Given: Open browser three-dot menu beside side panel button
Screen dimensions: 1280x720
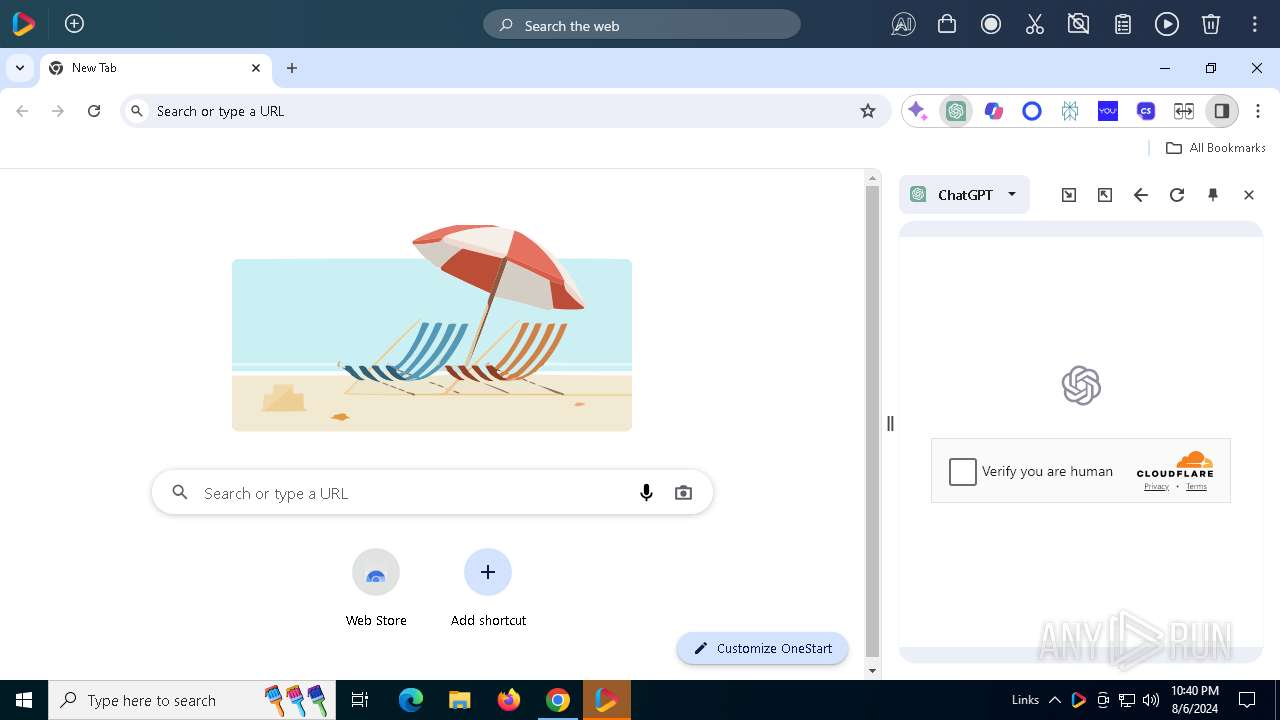Looking at the screenshot, I should point(1258,111).
